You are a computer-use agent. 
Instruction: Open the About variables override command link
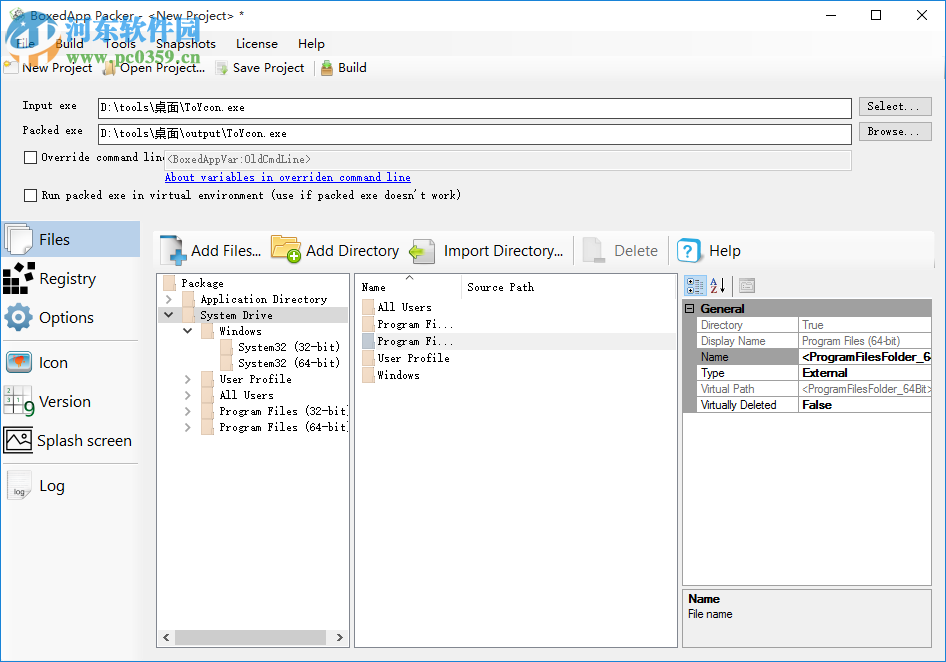287,177
